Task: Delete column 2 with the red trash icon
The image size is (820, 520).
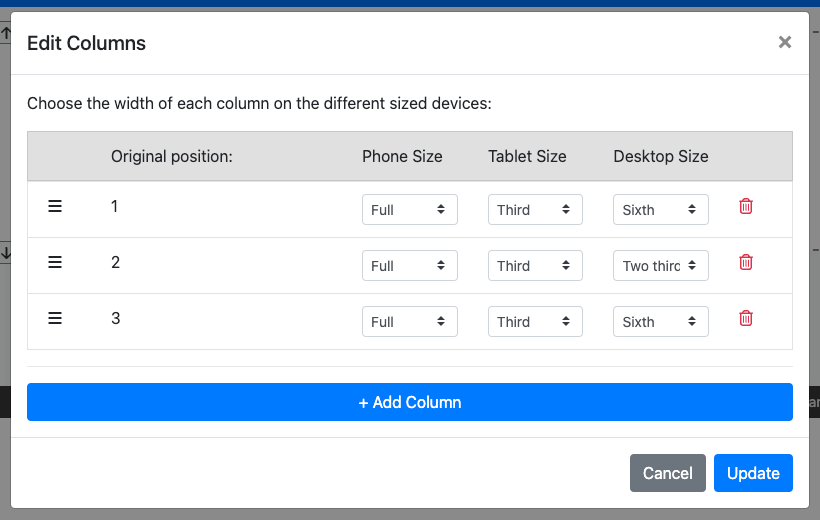Action: click(x=746, y=262)
